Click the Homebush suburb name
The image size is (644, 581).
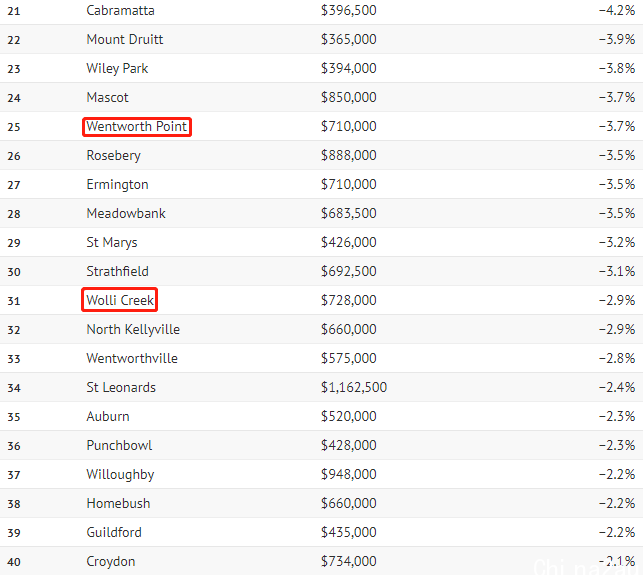[x=118, y=504]
